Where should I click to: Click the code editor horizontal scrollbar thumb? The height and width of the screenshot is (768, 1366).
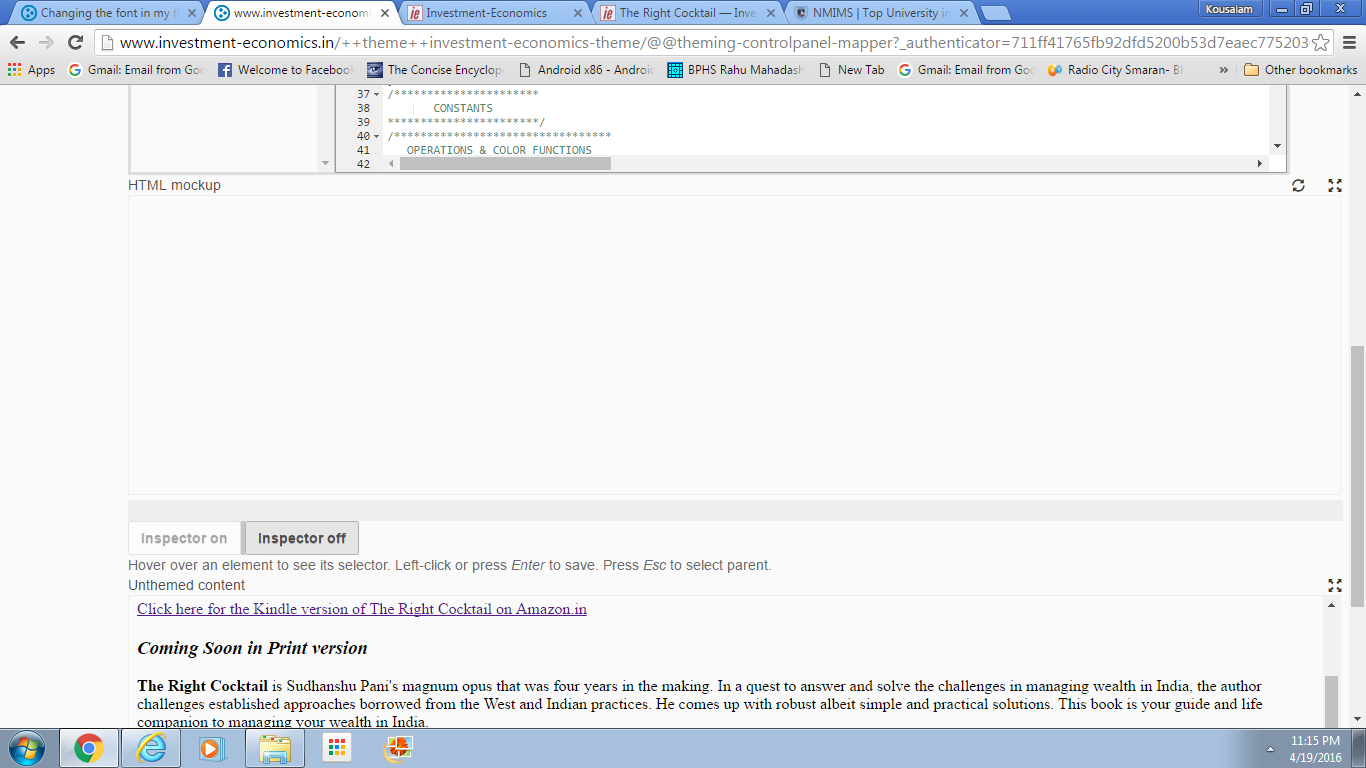505,163
